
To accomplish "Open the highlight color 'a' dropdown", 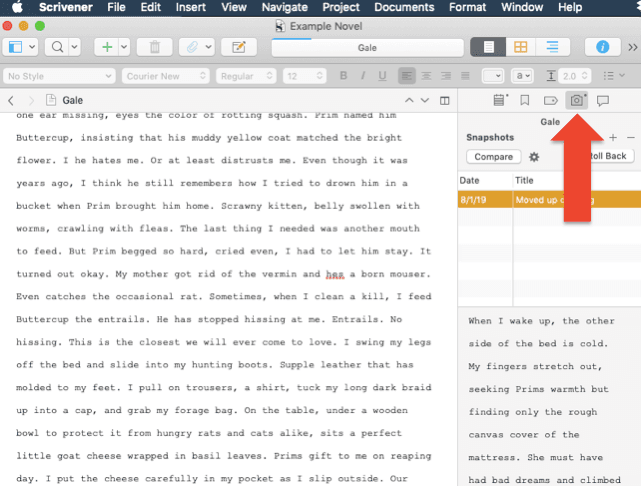I will tap(522, 76).
